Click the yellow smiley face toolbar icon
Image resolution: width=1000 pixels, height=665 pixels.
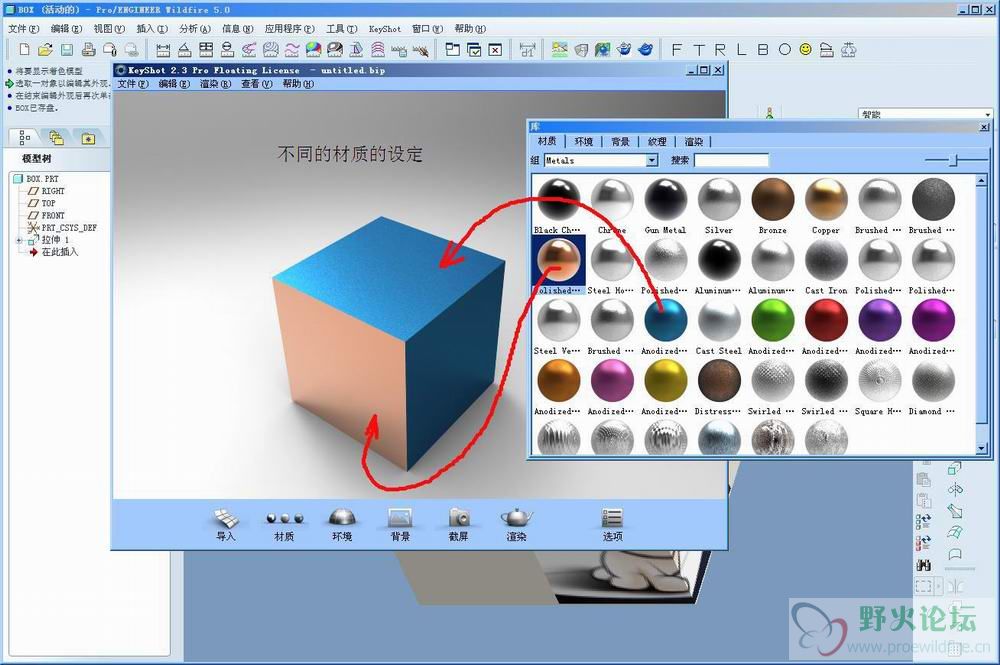click(805, 49)
